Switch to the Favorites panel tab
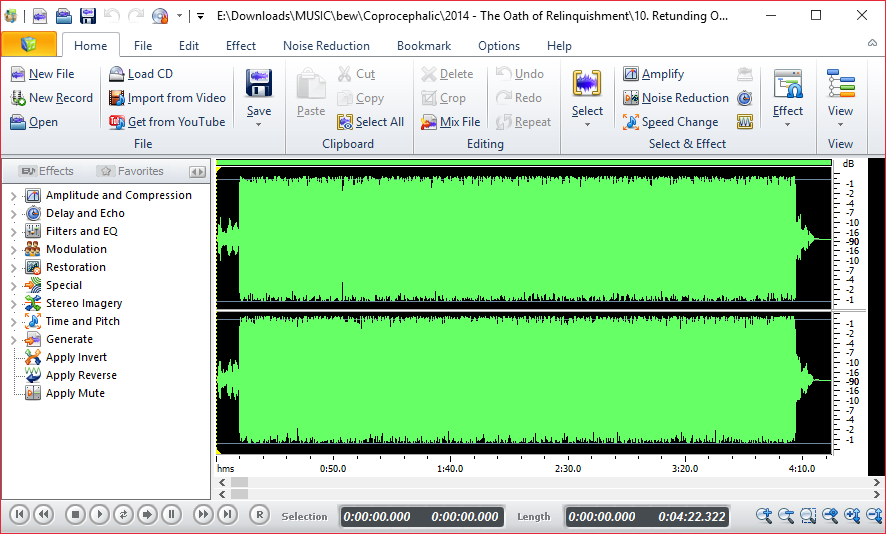This screenshot has height=534, width=886. tap(131, 171)
